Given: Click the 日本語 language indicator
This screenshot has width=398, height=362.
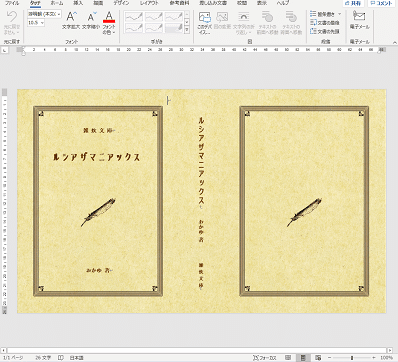Looking at the screenshot, I should [76, 358].
